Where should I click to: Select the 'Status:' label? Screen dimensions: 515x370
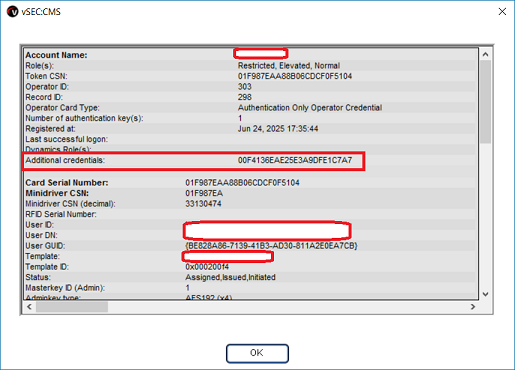(38, 277)
